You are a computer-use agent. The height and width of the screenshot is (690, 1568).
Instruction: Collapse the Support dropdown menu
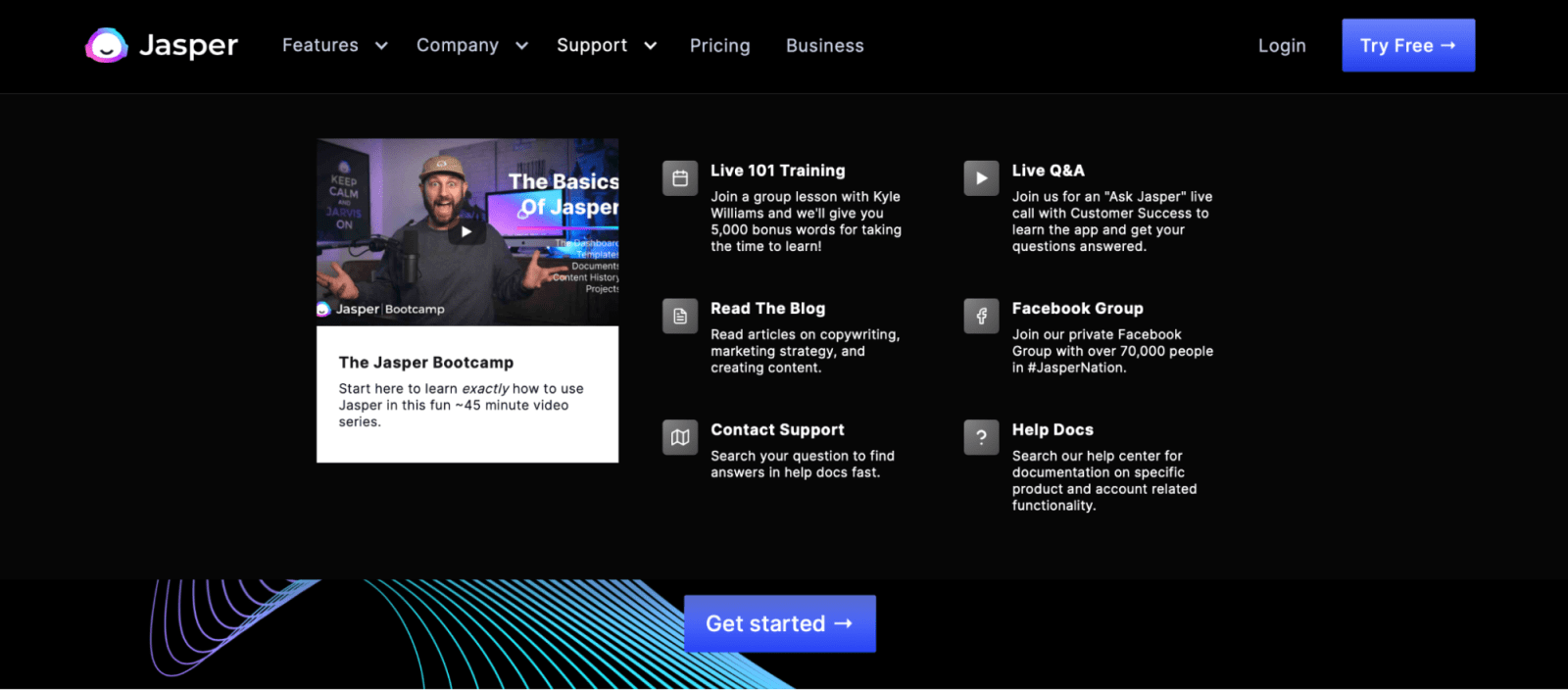[x=606, y=46]
